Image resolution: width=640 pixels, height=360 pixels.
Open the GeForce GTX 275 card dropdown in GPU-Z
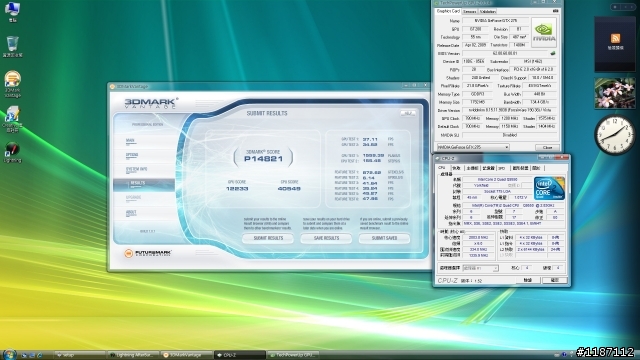(x=473, y=147)
